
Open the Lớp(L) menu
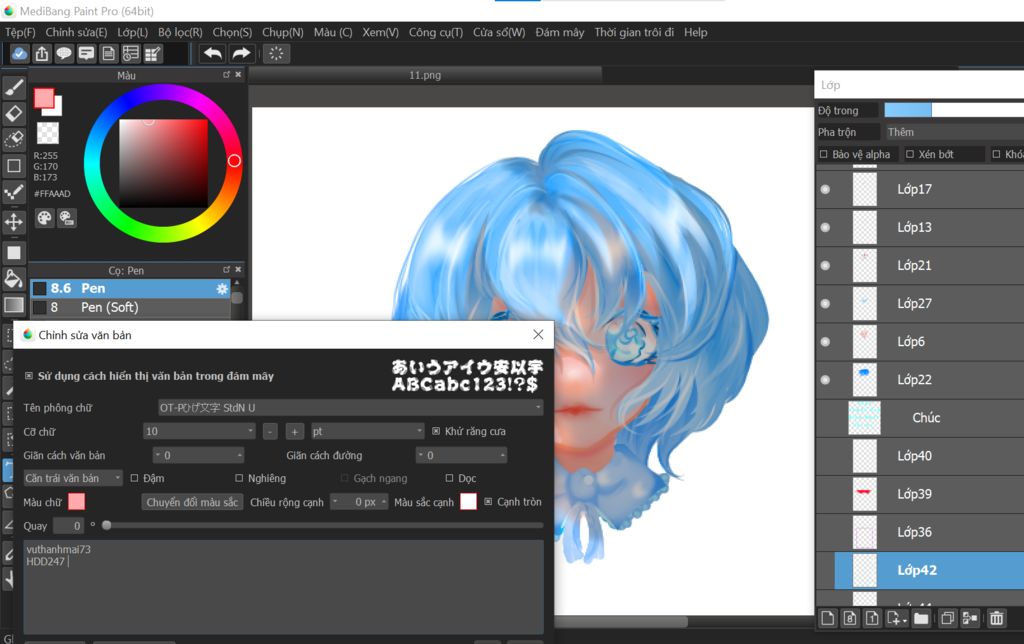pos(133,32)
